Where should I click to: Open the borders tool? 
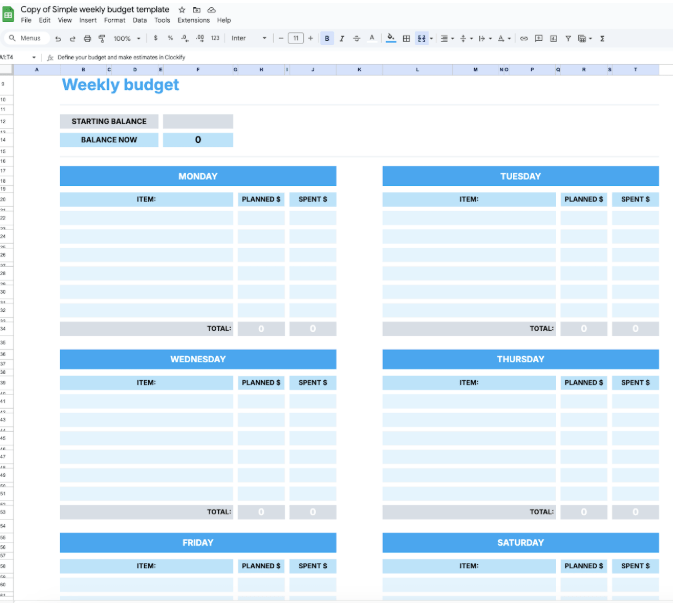pos(406,39)
